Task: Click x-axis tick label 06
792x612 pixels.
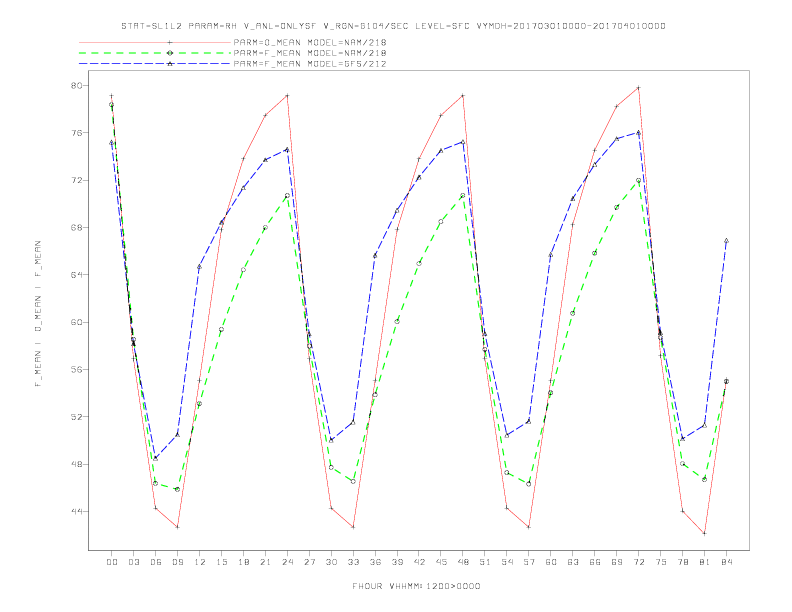Action: [x=156, y=562]
